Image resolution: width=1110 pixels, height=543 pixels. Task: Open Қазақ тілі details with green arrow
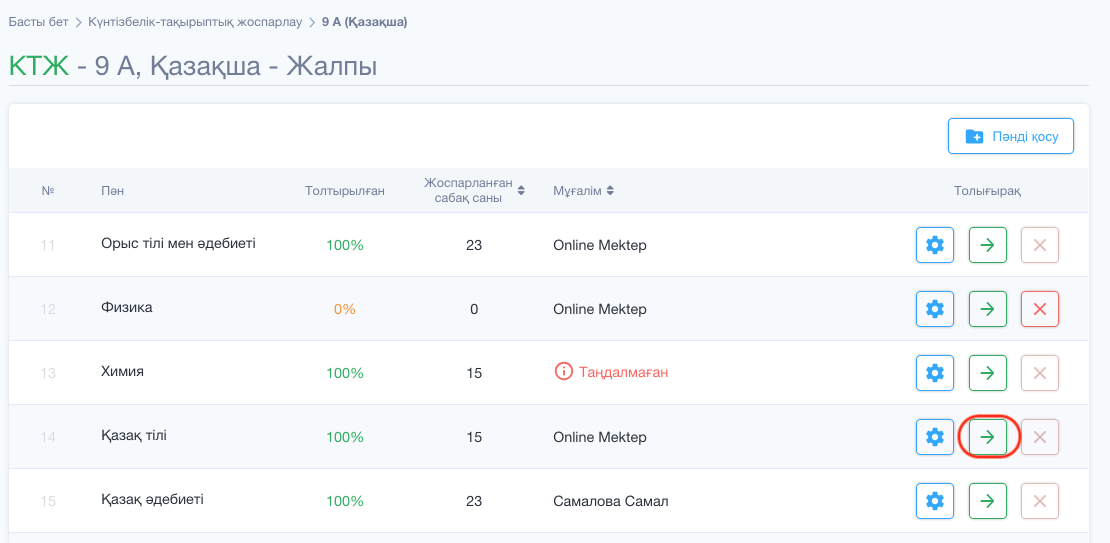click(x=988, y=437)
